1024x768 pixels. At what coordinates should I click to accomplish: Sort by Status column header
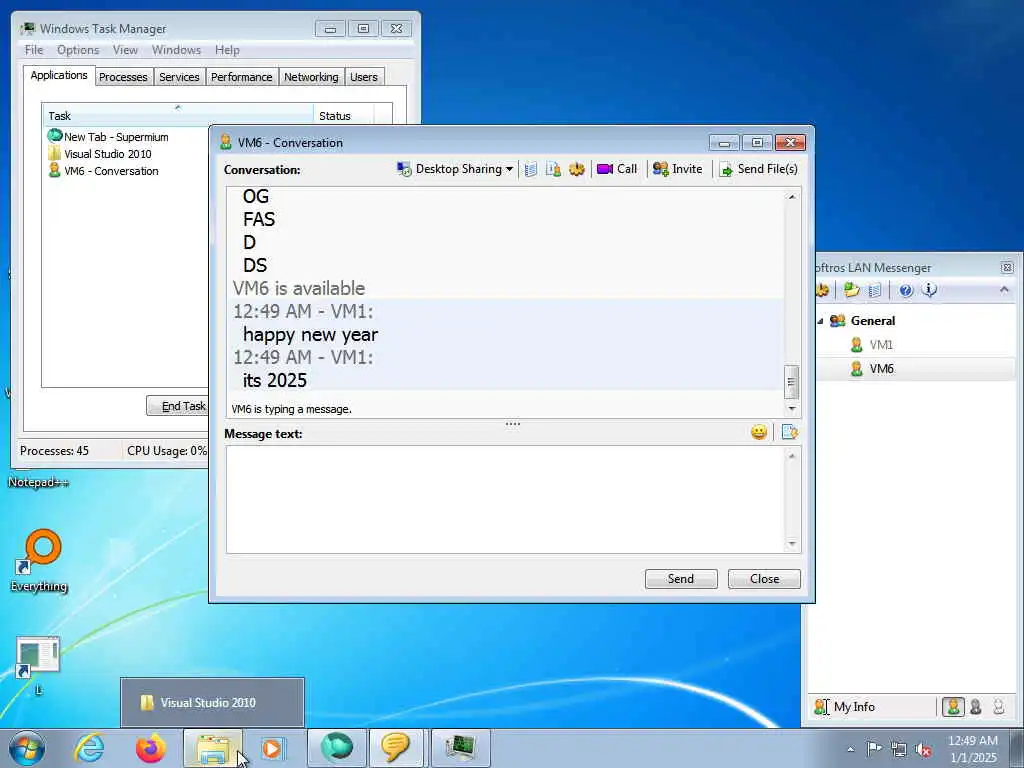pyautogui.click(x=344, y=116)
